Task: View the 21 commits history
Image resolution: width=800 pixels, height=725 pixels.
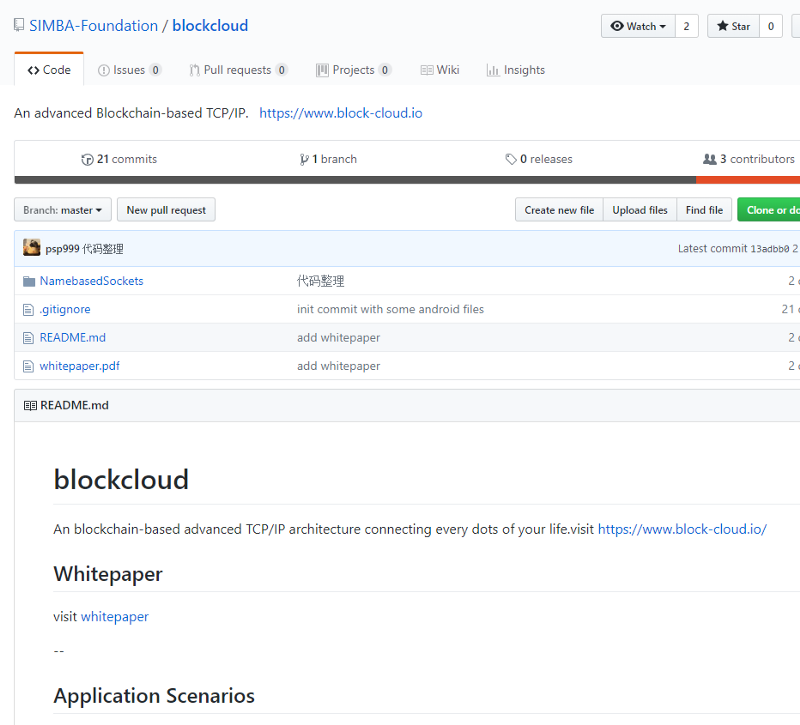Action: point(119,159)
